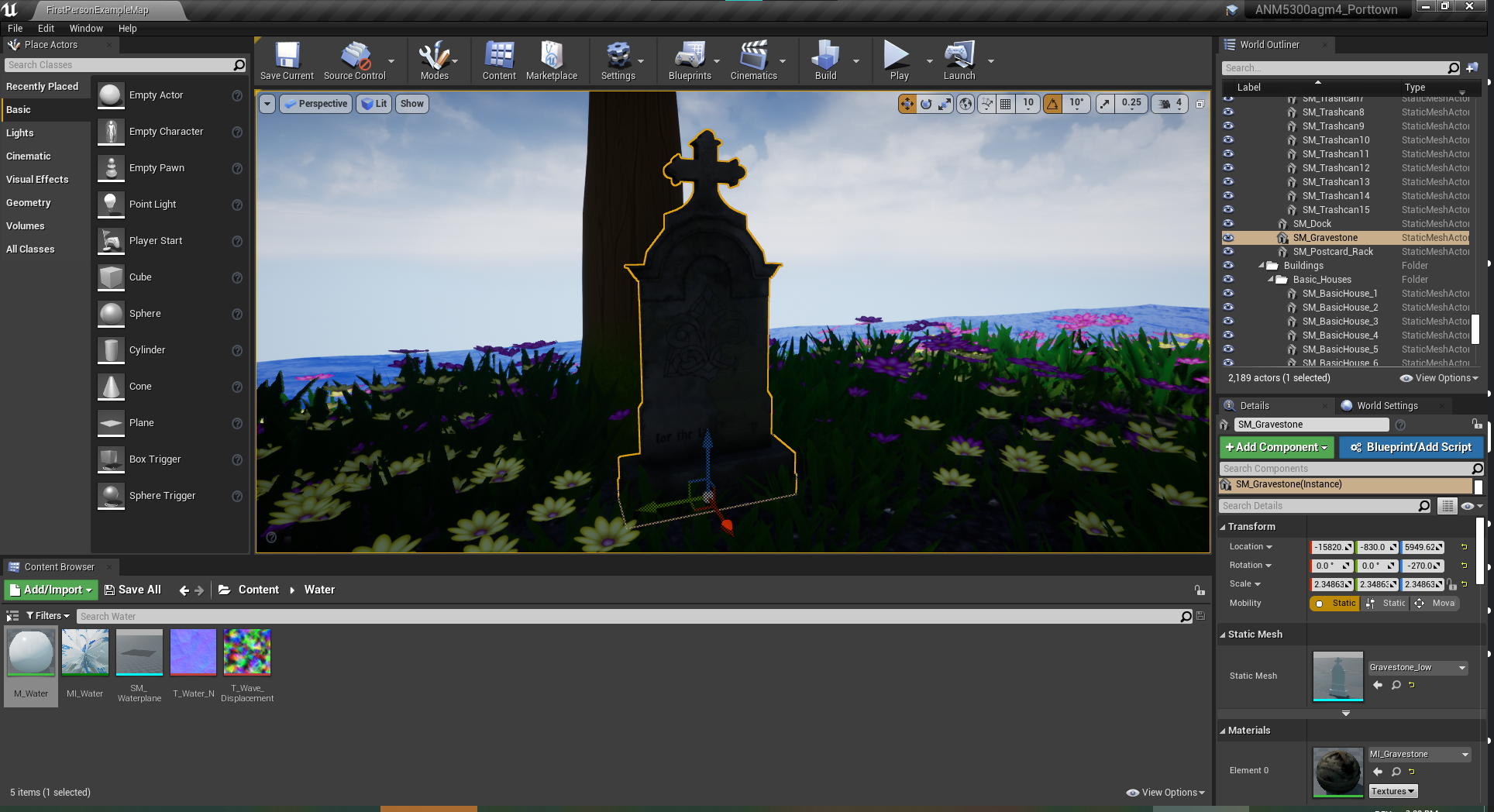Click MI_Gravestone material preview sphere

[x=1338, y=772]
